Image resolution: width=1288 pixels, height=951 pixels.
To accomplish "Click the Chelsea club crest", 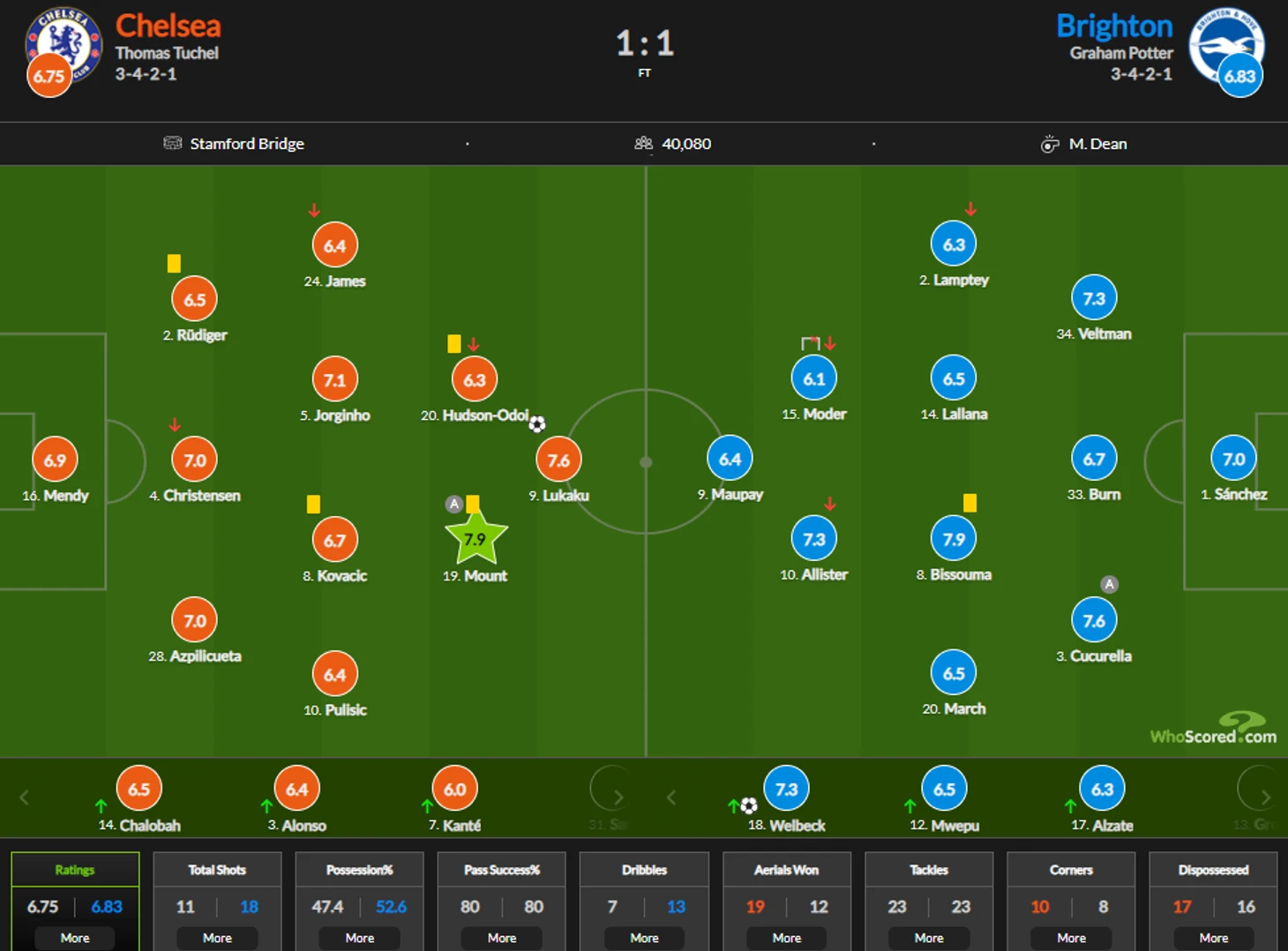I will pyautogui.click(x=64, y=43).
